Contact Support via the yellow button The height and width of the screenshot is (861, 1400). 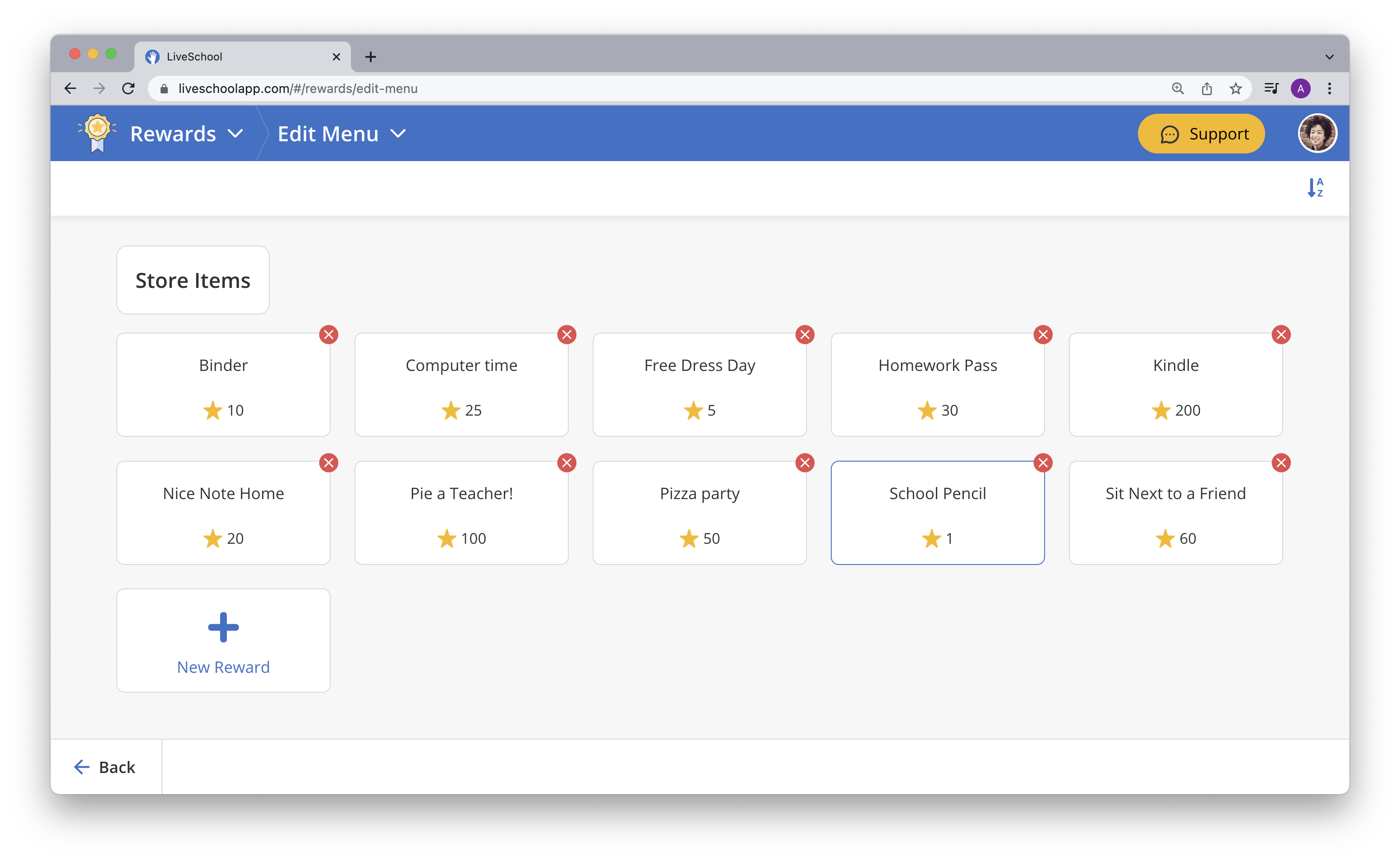click(x=1201, y=133)
